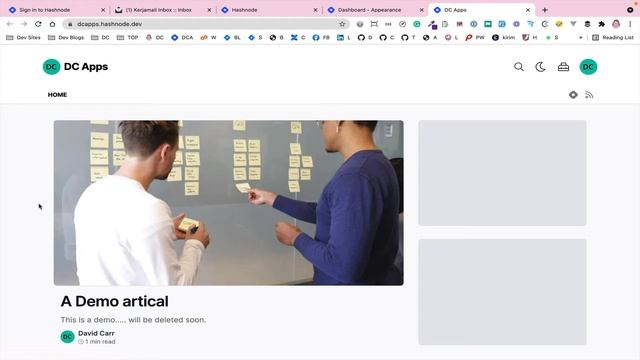Viewport: 640px width, 360px height.
Task: Switch to Dashboard - Appearance tab
Action: coord(375,9)
